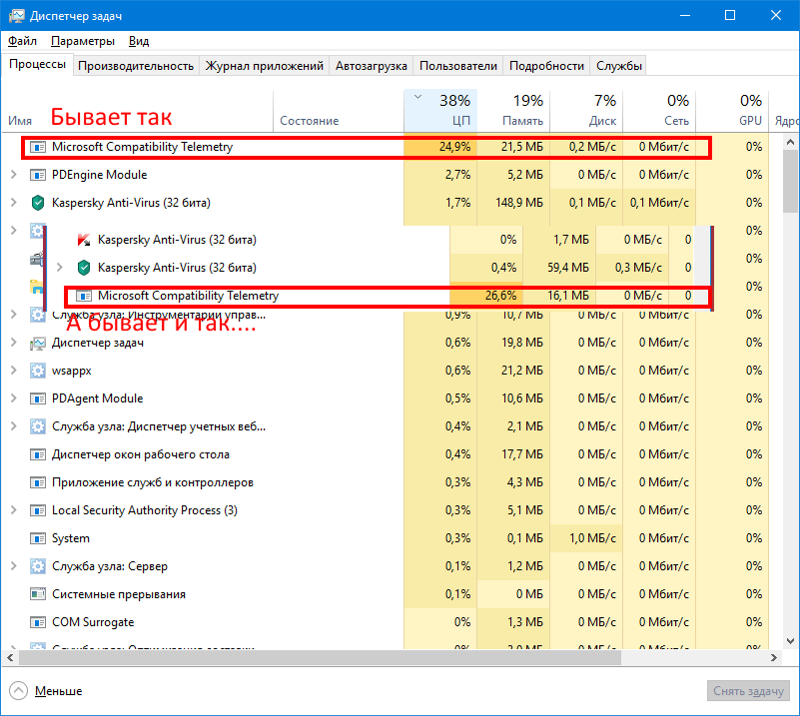Click the Task Manager title bar icon
Screen dimensions: 800x716
[16, 15]
